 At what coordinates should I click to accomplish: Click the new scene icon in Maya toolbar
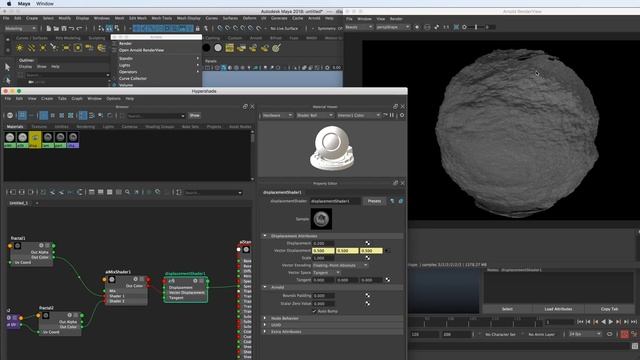[x=49, y=28]
